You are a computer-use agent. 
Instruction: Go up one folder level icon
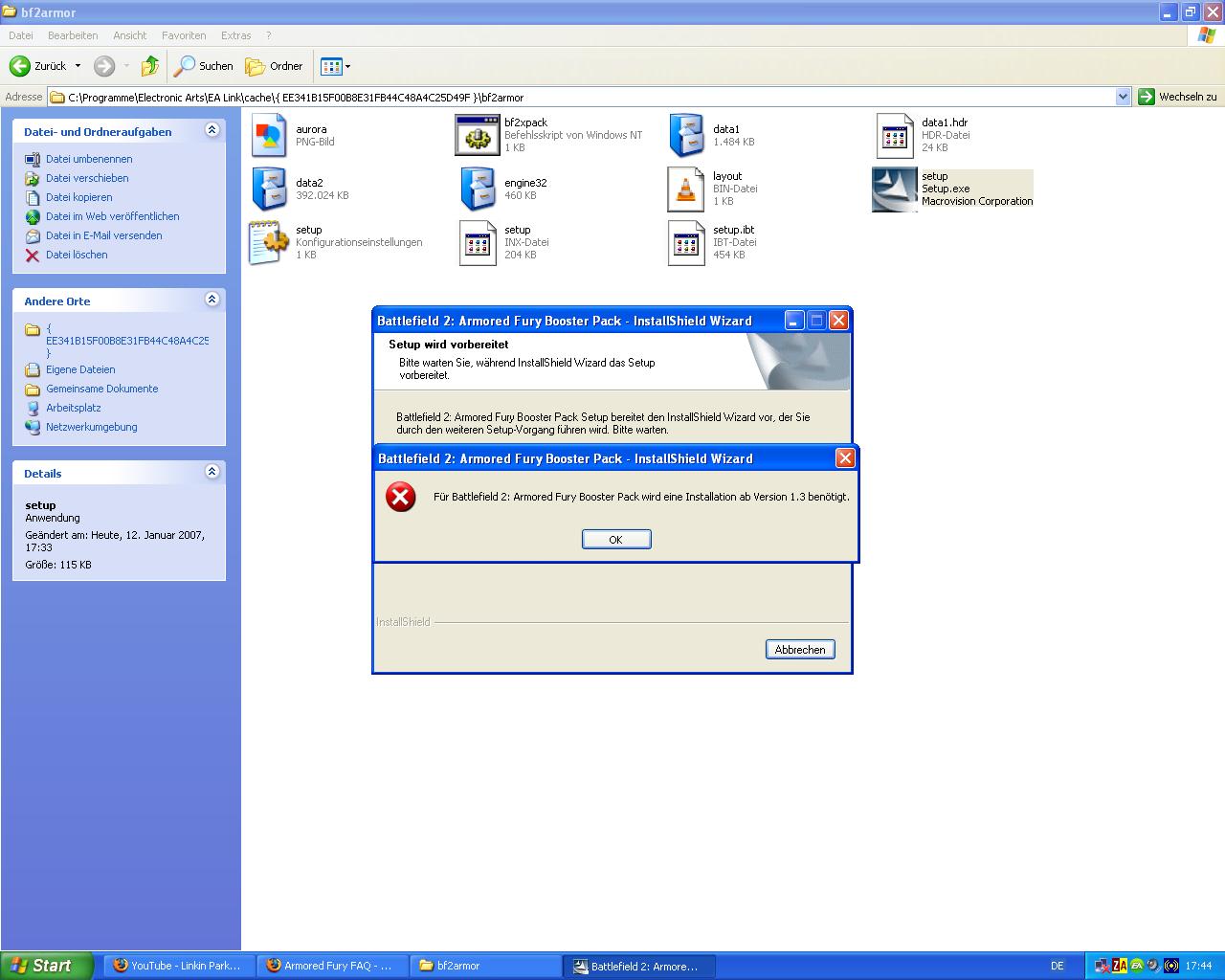click(150, 66)
